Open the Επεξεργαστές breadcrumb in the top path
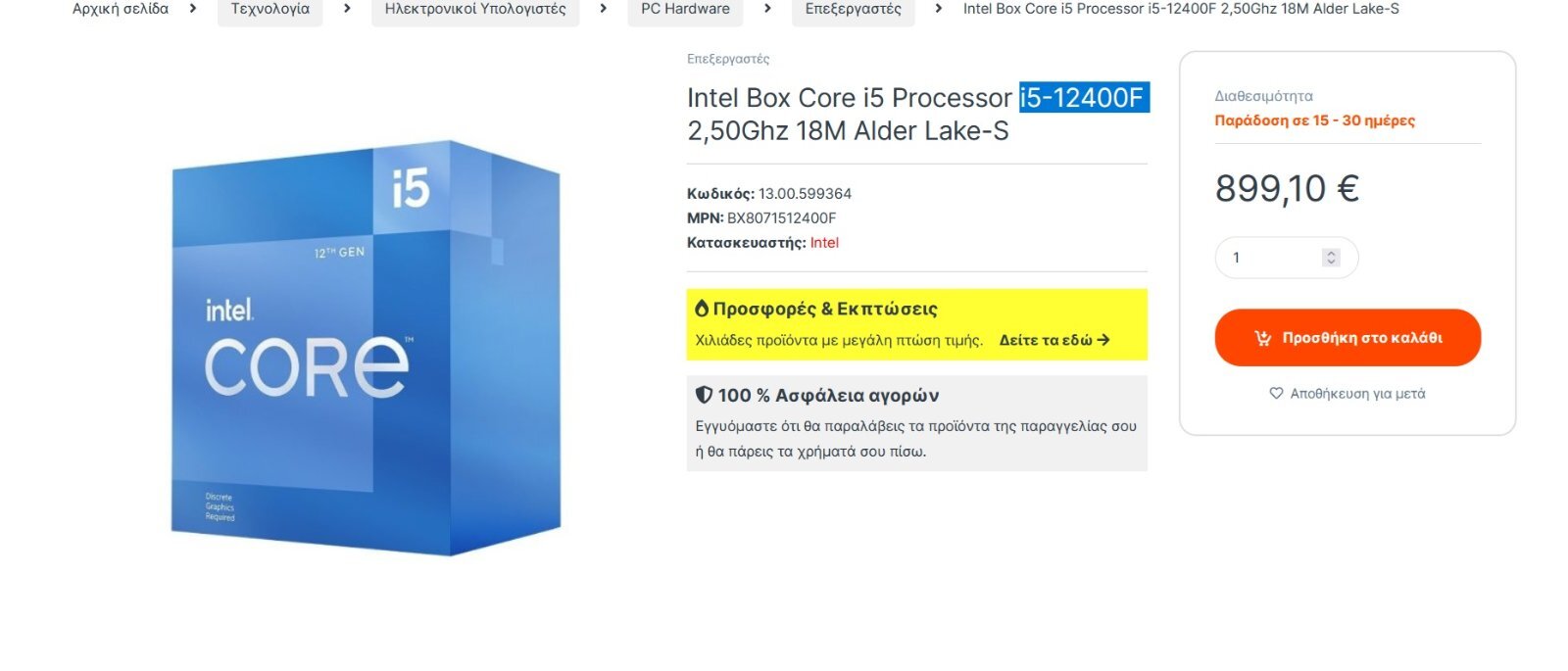The image size is (1568, 671). click(853, 9)
